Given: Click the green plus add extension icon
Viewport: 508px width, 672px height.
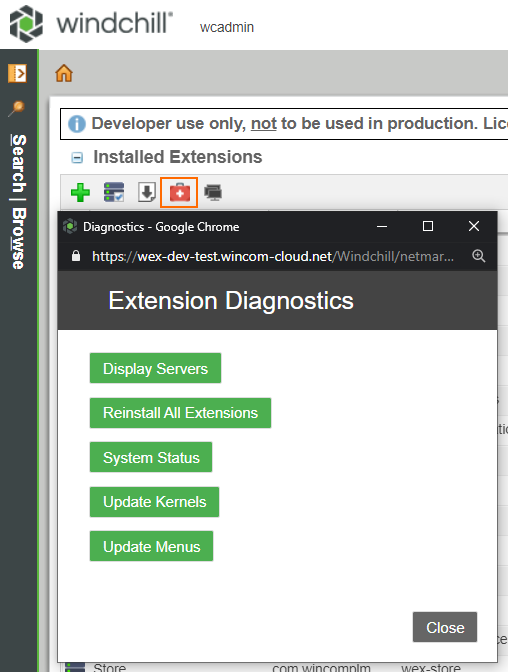Looking at the screenshot, I should [80, 192].
